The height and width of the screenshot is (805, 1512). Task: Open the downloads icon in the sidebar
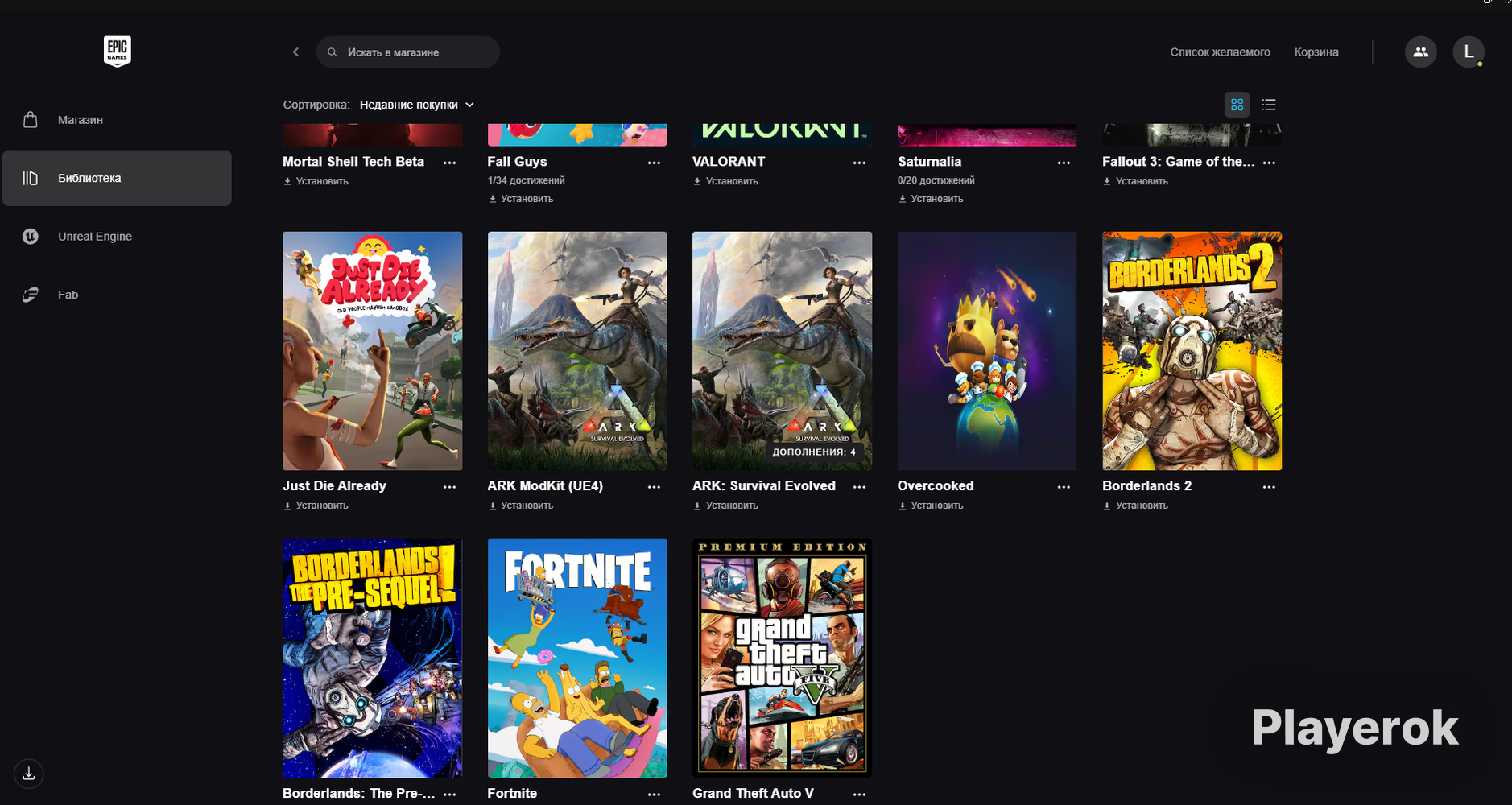(x=29, y=774)
